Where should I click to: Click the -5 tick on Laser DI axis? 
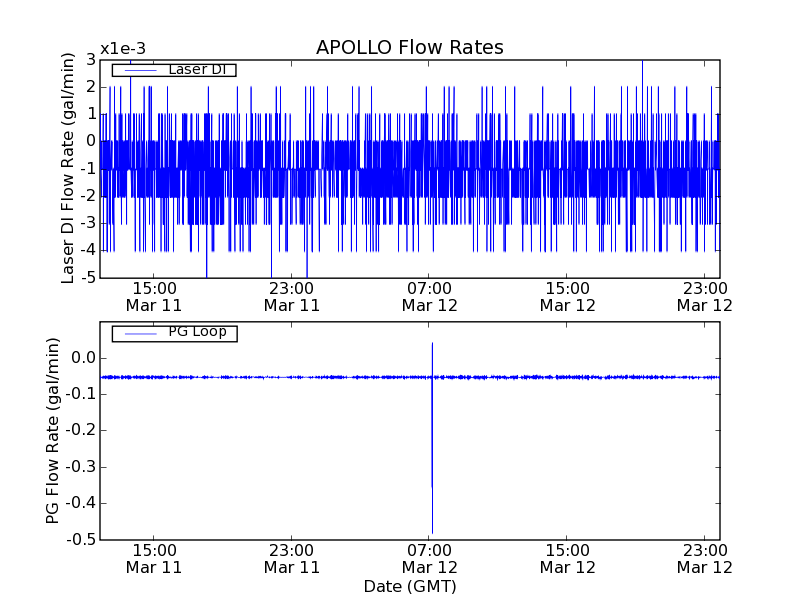[89, 278]
